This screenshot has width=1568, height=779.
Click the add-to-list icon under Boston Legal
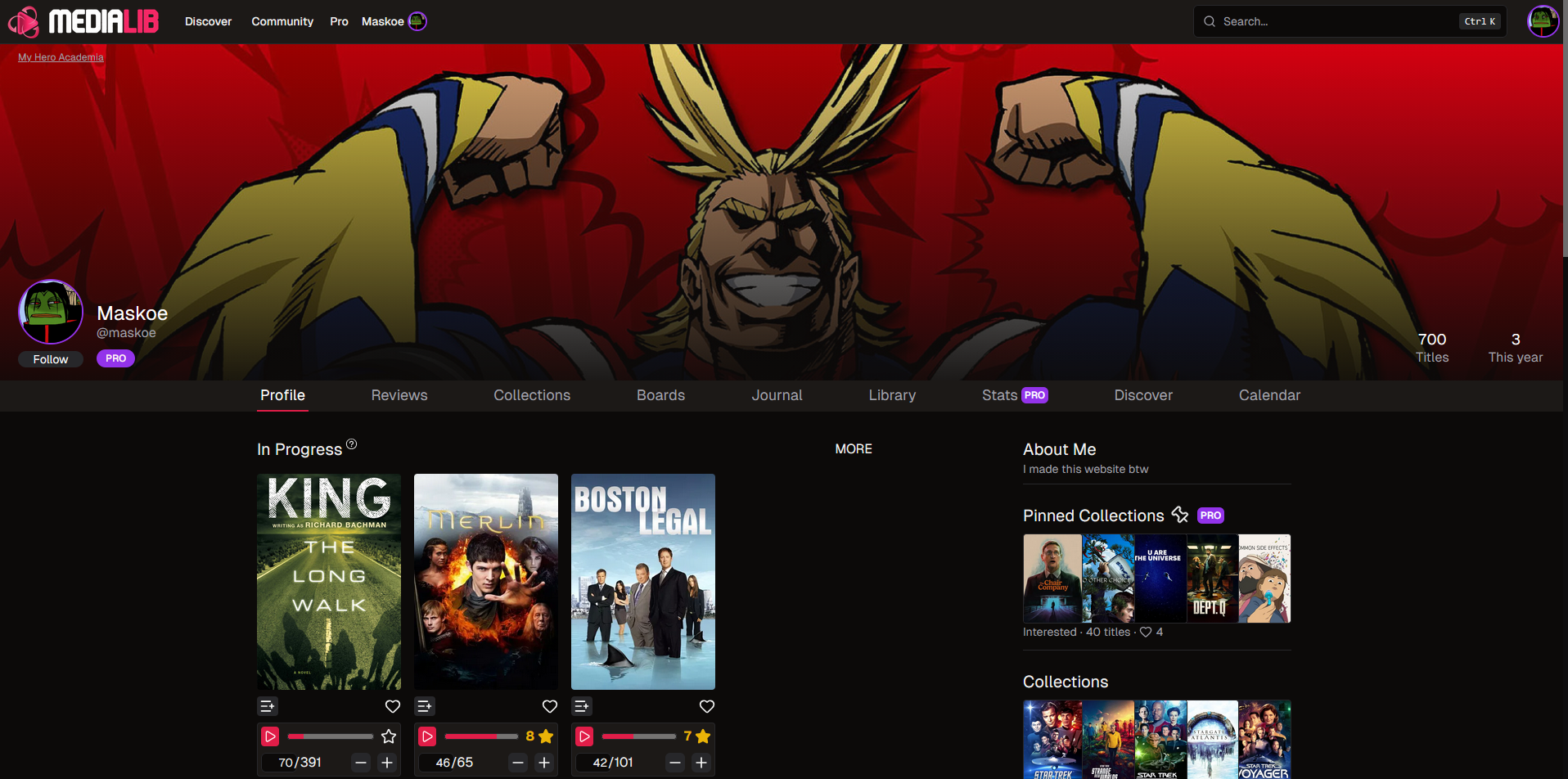(x=582, y=706)
